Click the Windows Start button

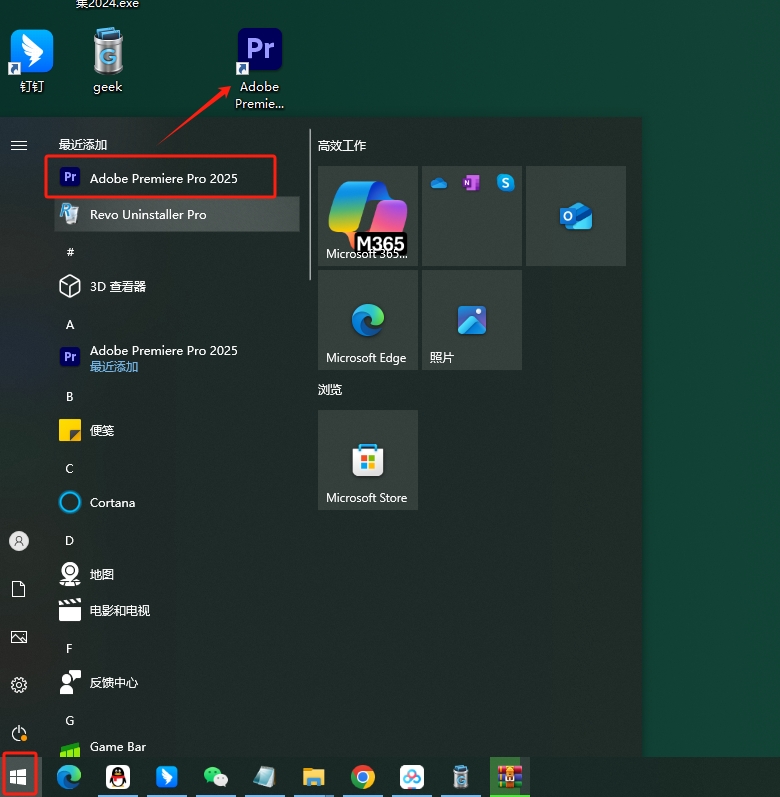coord(19,776)
